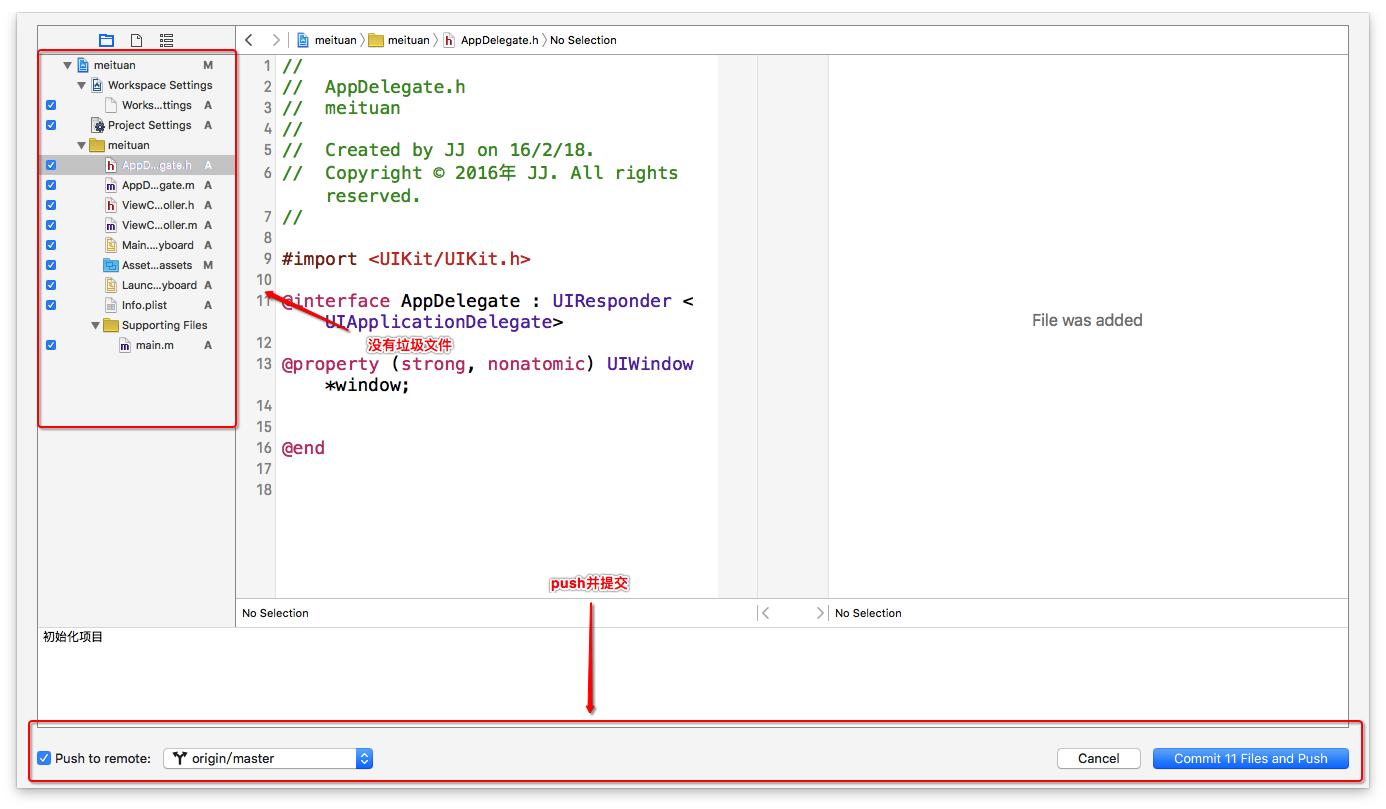Uncheck AppD...gate.m checkbox

[51, 185]
